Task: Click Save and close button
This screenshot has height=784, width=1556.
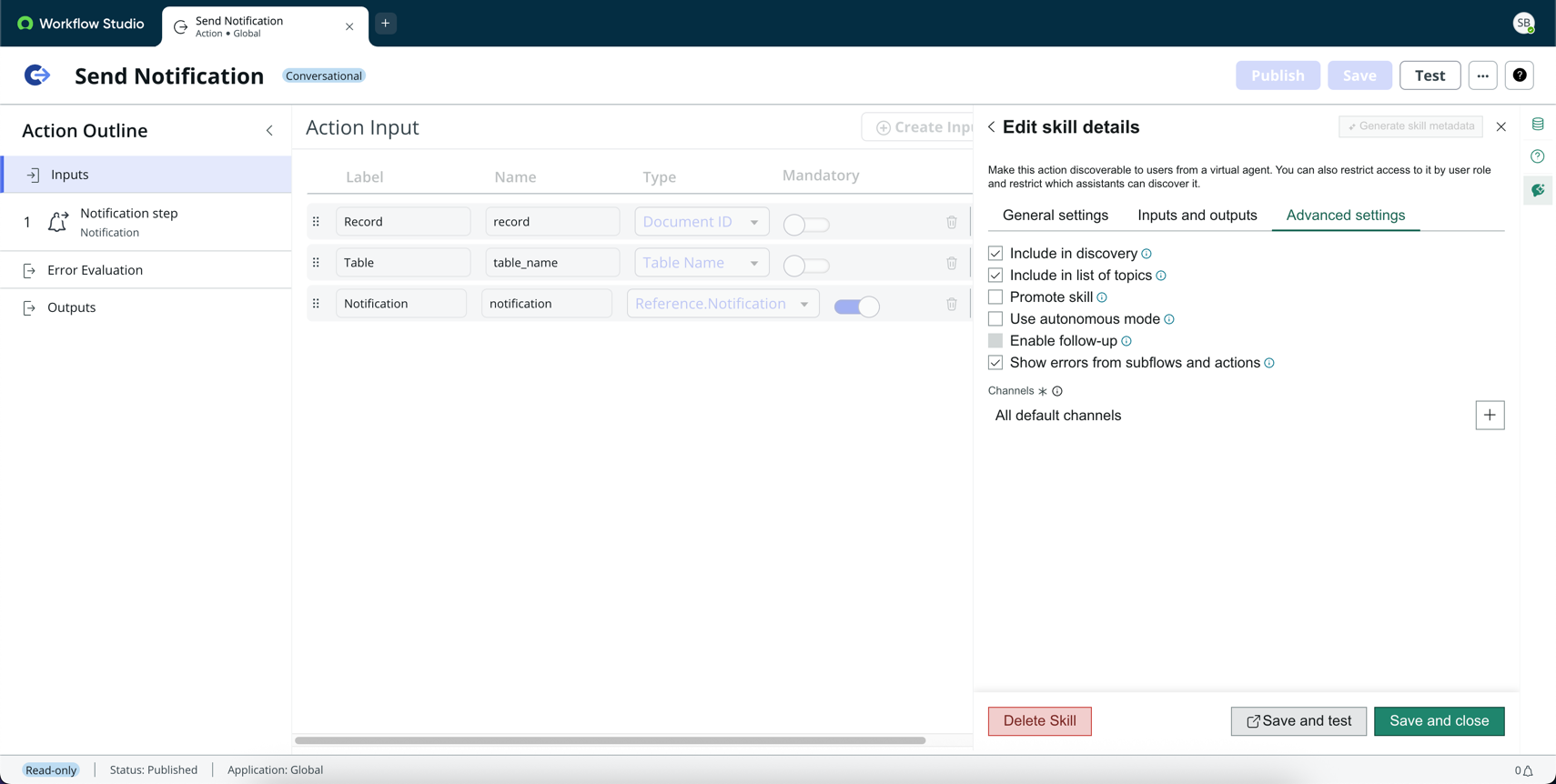Action: pyautogui.click(x=1439, y=721)
